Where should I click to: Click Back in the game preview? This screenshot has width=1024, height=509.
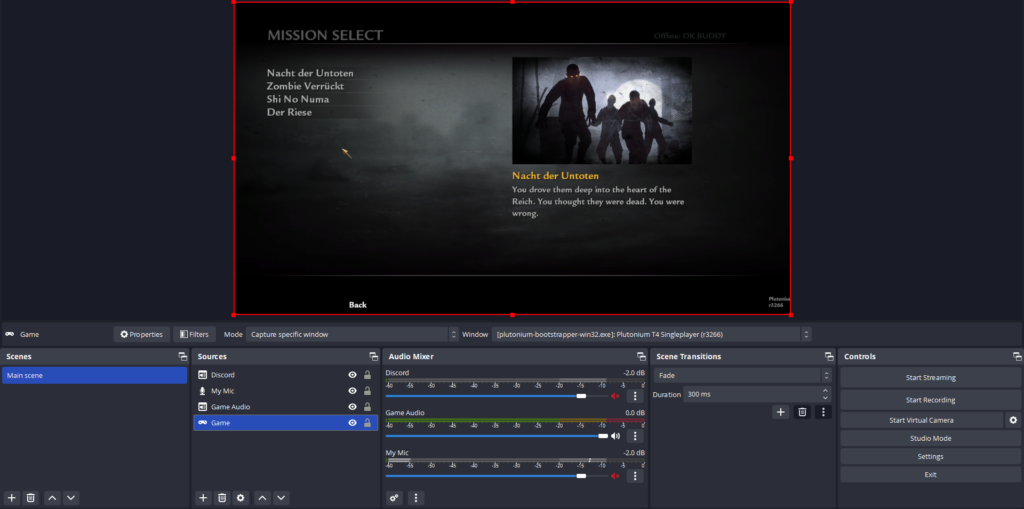pos(358,305)
